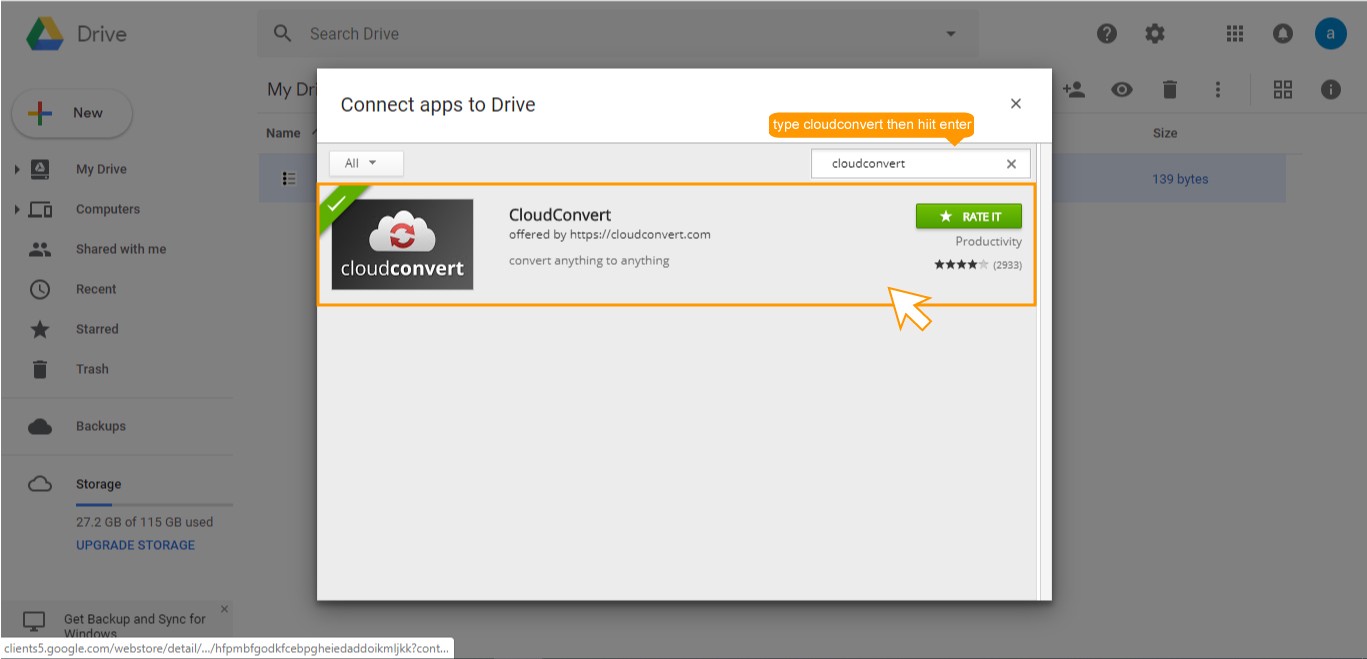
Task: Click Get Backup and Sync for Windows
Action: click(135, 626)
